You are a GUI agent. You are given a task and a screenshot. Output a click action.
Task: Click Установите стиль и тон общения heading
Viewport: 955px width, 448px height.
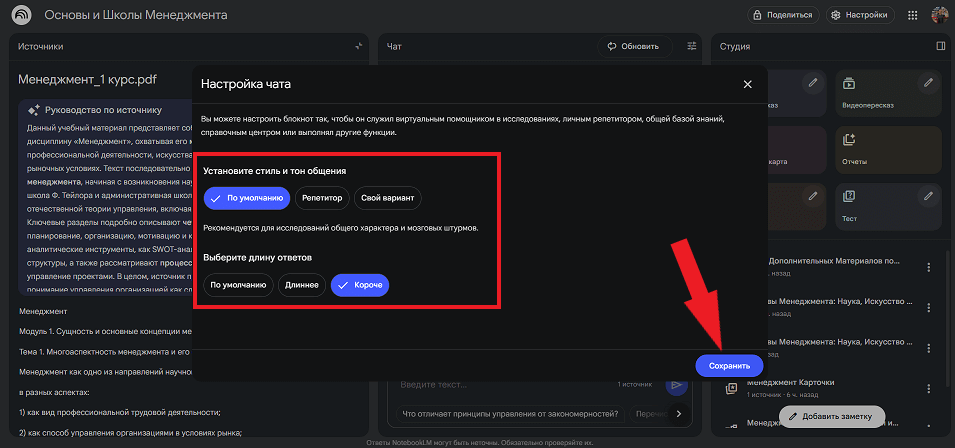coord(275,171)
